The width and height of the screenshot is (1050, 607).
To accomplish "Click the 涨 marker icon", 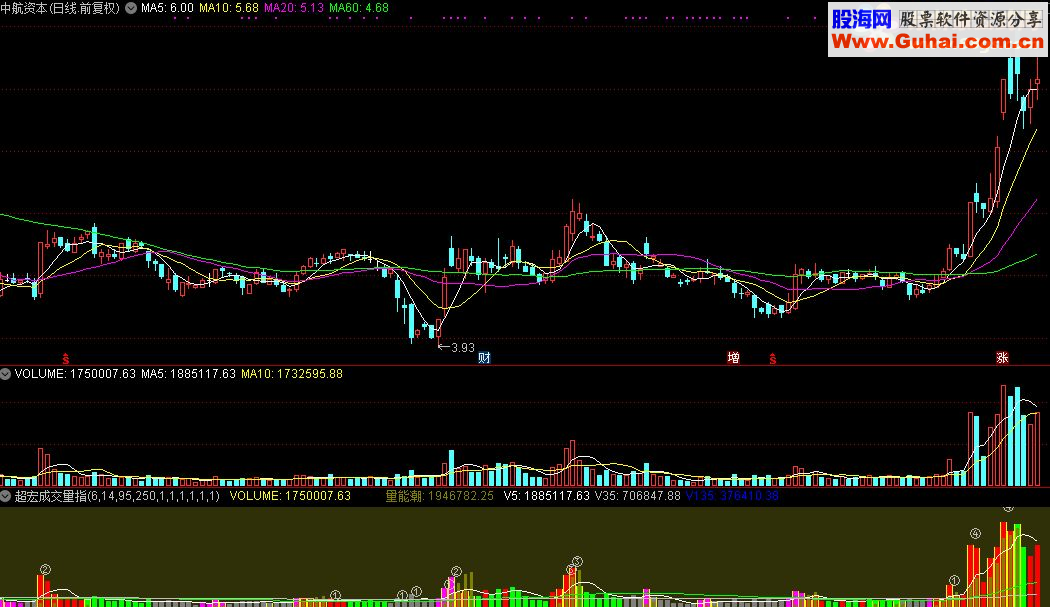I will pyautogui.click(x=1002, y=358).
